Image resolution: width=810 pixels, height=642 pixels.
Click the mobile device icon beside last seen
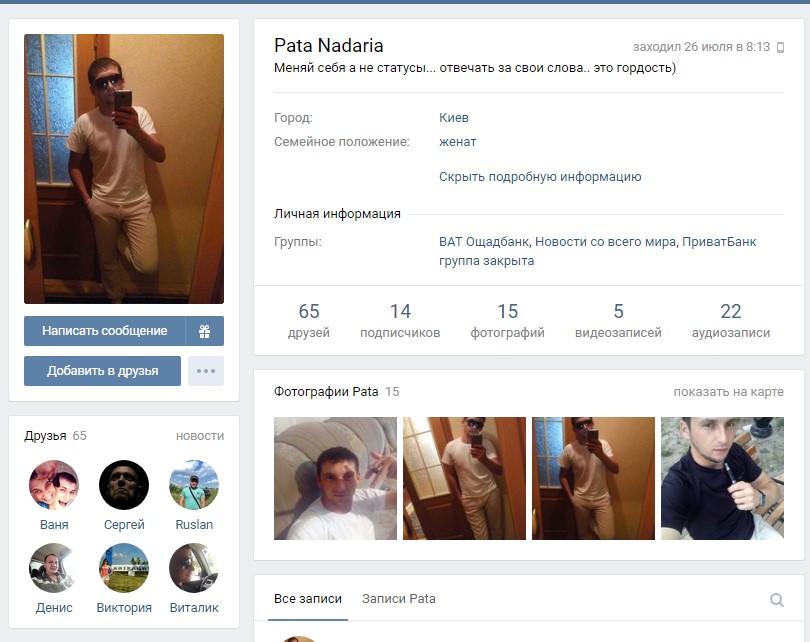781,48
